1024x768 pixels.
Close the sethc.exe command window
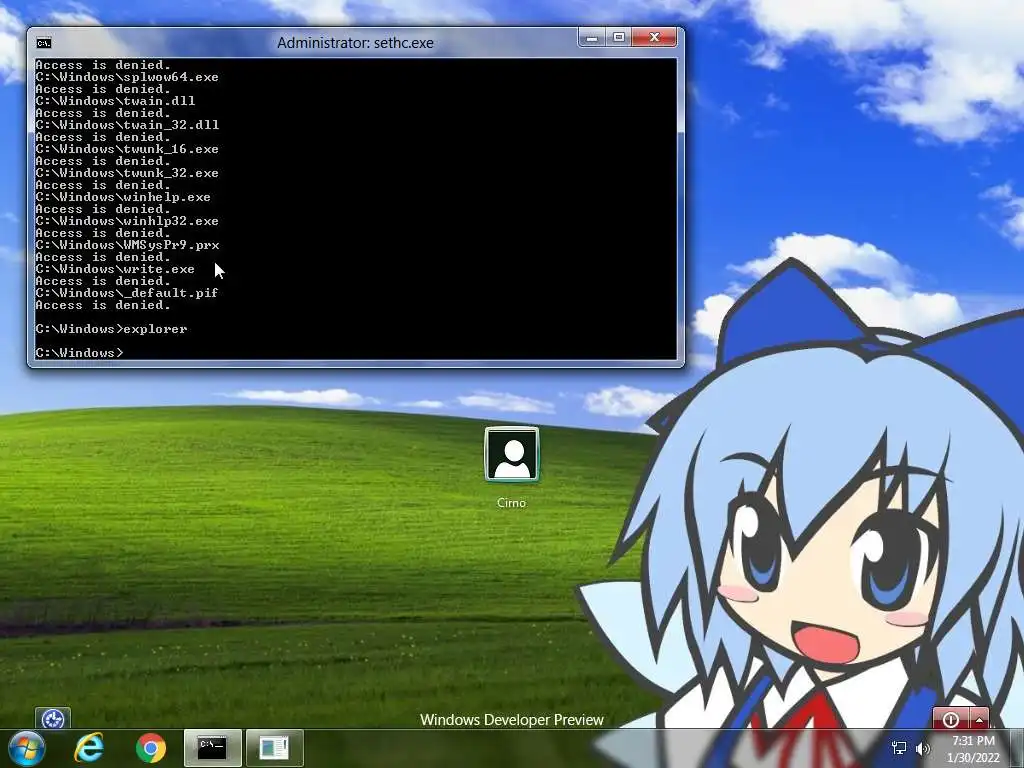(x=654, y=38)
